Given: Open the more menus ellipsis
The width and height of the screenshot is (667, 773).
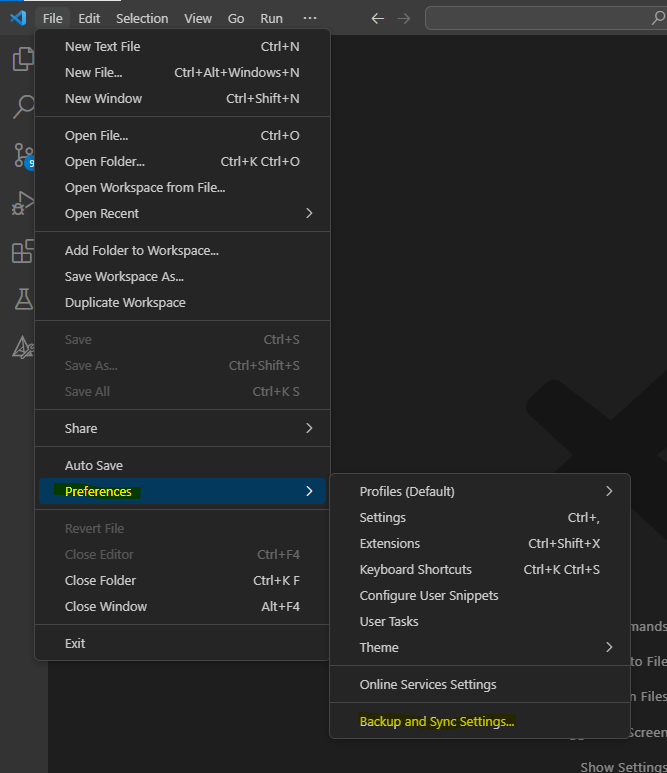Looking at the screenshot, I should (310, 18).
